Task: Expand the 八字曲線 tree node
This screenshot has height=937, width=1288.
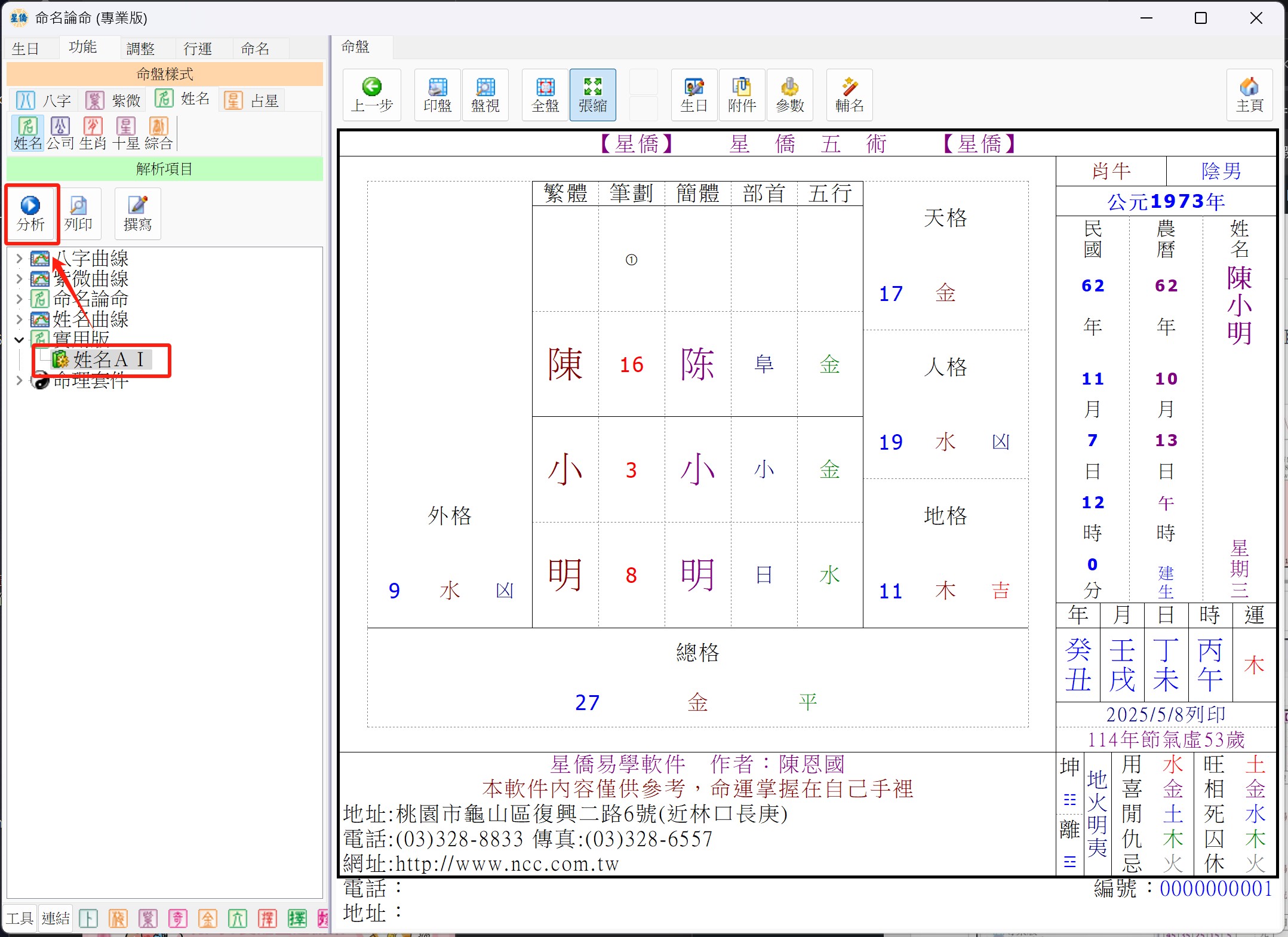Action: click(x=19, y=259)
